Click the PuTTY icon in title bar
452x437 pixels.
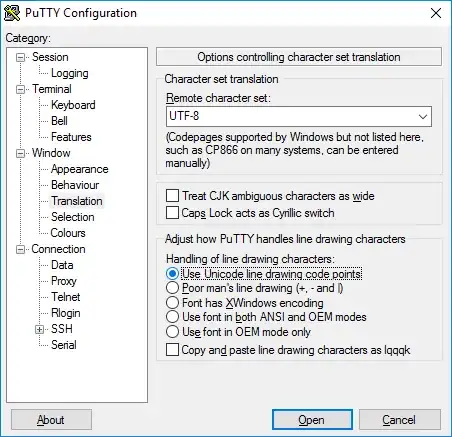(x=12, y=13)
